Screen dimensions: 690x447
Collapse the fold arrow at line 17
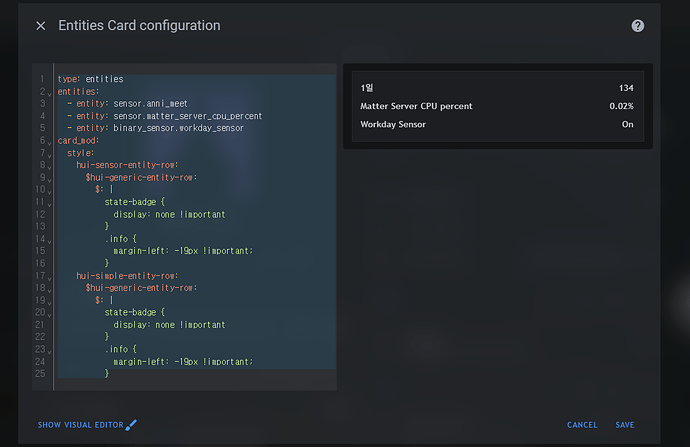pos(49,278)
